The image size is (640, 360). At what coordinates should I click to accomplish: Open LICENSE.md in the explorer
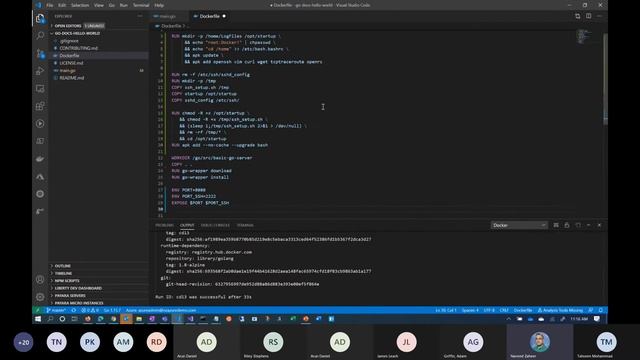(x=98, y=63)
